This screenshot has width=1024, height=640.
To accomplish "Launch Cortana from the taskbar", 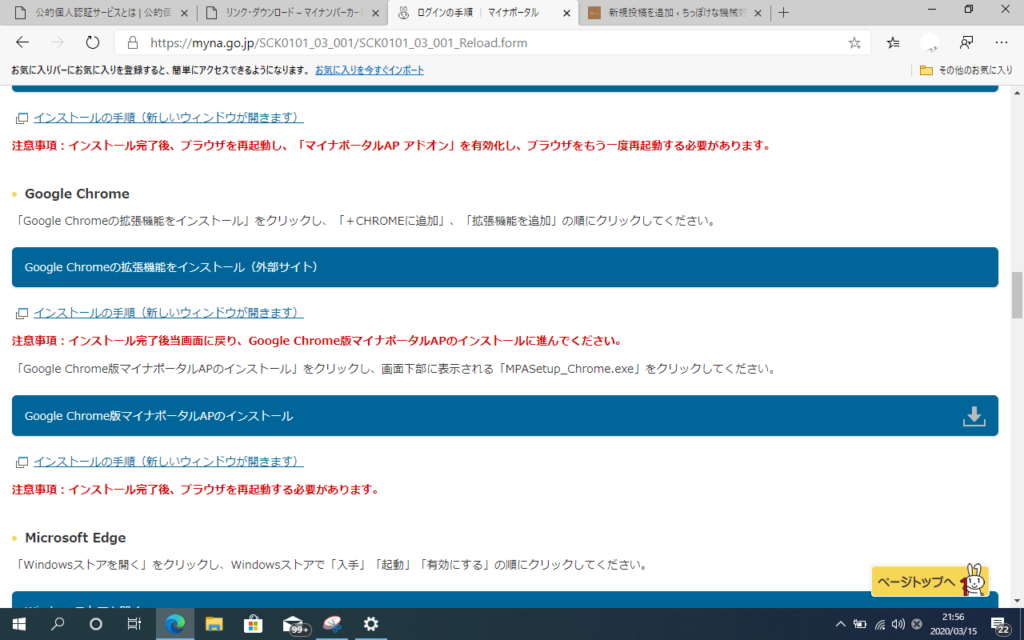I will click(95, 624).
